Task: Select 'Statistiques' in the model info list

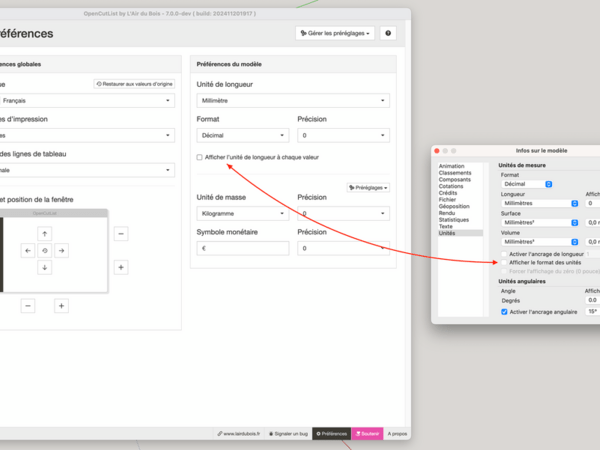Action: point(455,219)
